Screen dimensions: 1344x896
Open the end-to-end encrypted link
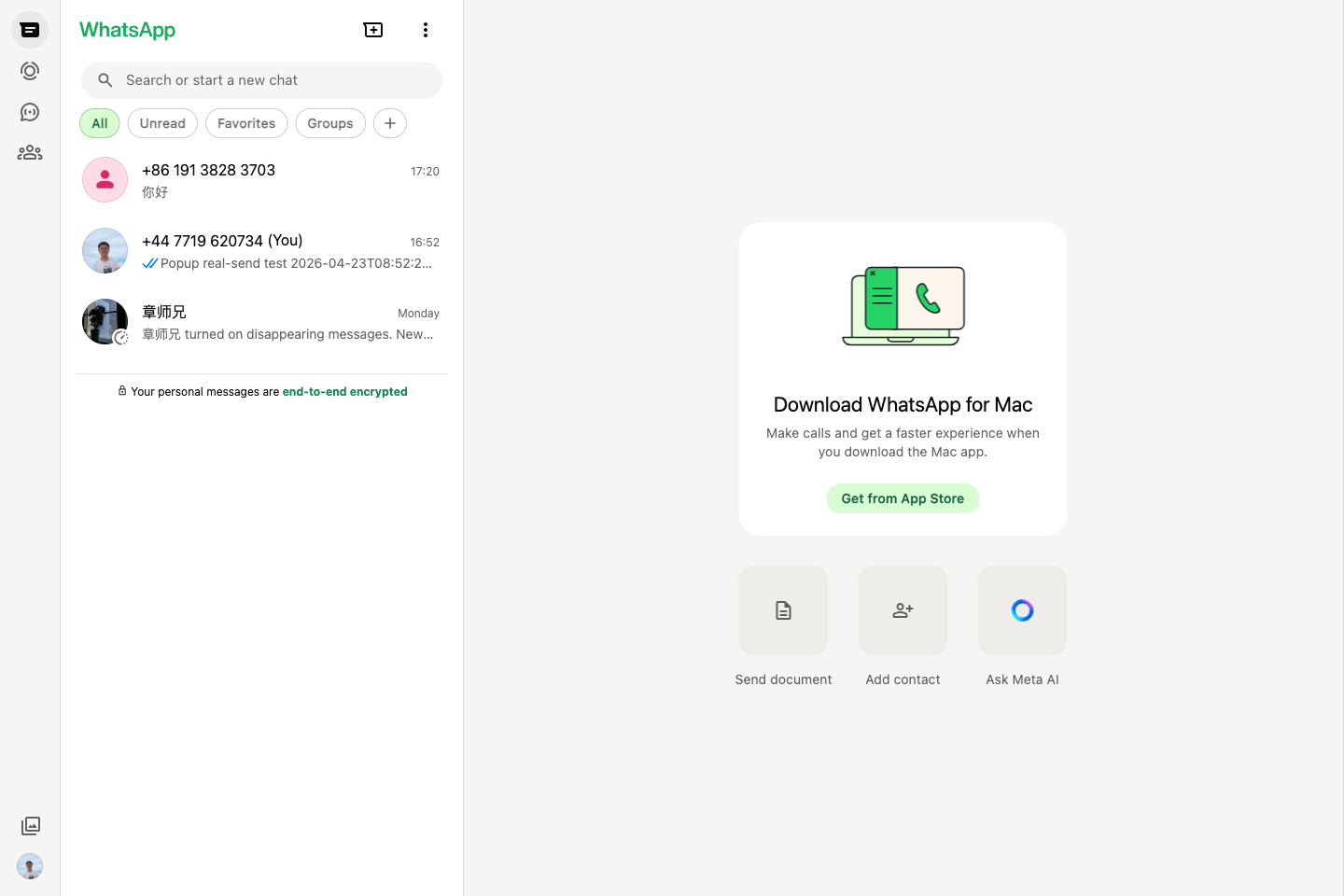344,391
